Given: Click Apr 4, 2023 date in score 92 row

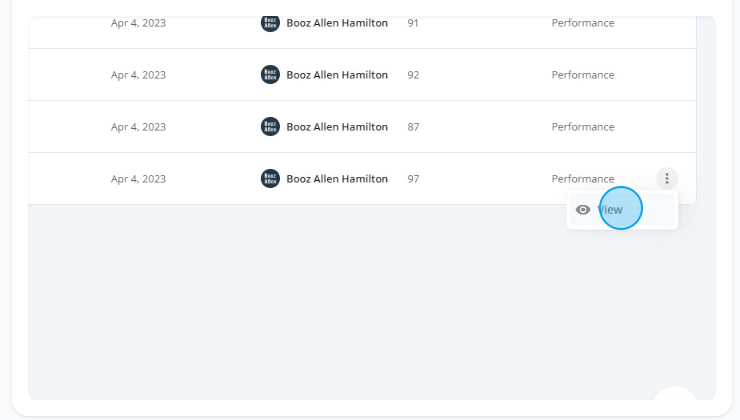Looking at the screenshot, I should pyautogui.click(x=138, y=75).
